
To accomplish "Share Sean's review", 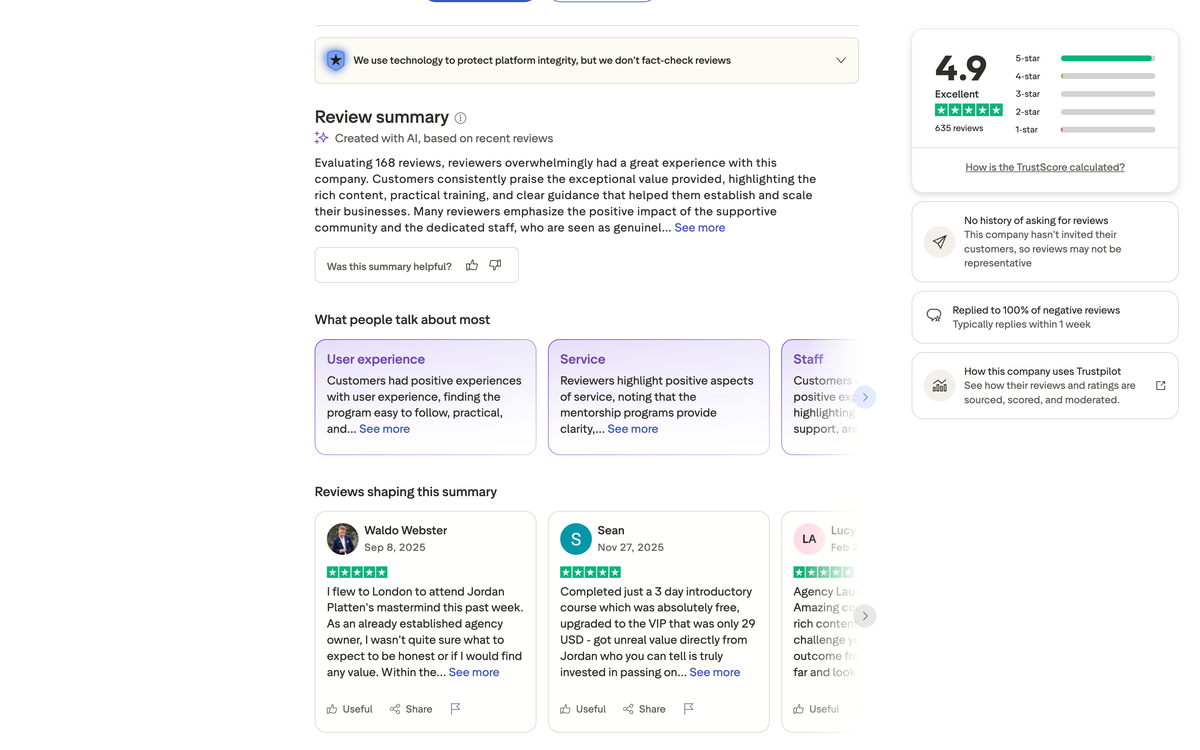I will (644, 709).
